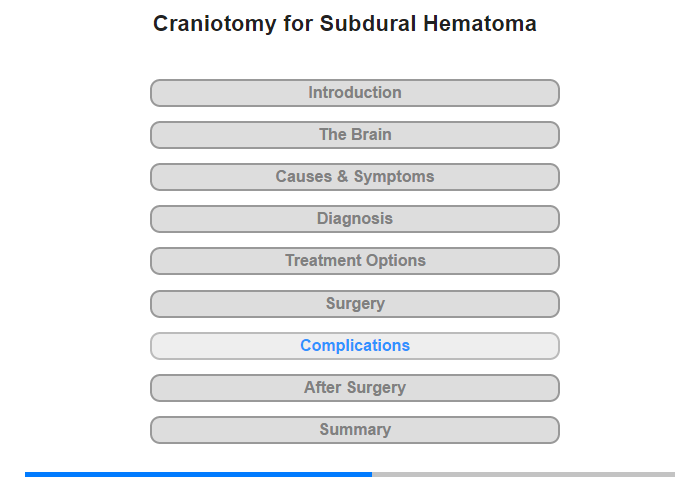Go to After Surgery section
This screenshot has height=480, width=700.
(x=355, y=388)
